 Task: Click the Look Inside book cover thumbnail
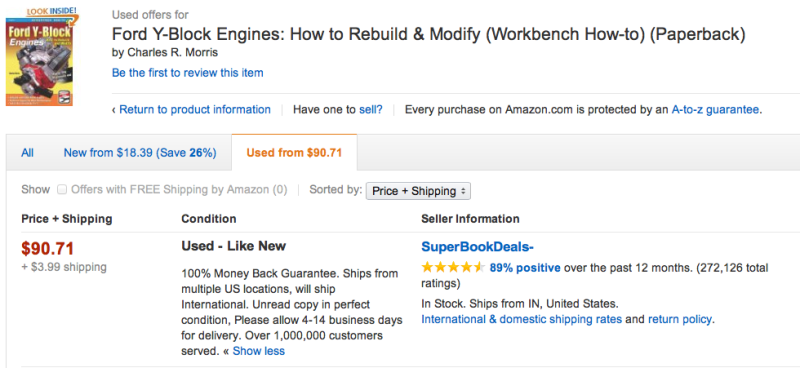point(39,62)
